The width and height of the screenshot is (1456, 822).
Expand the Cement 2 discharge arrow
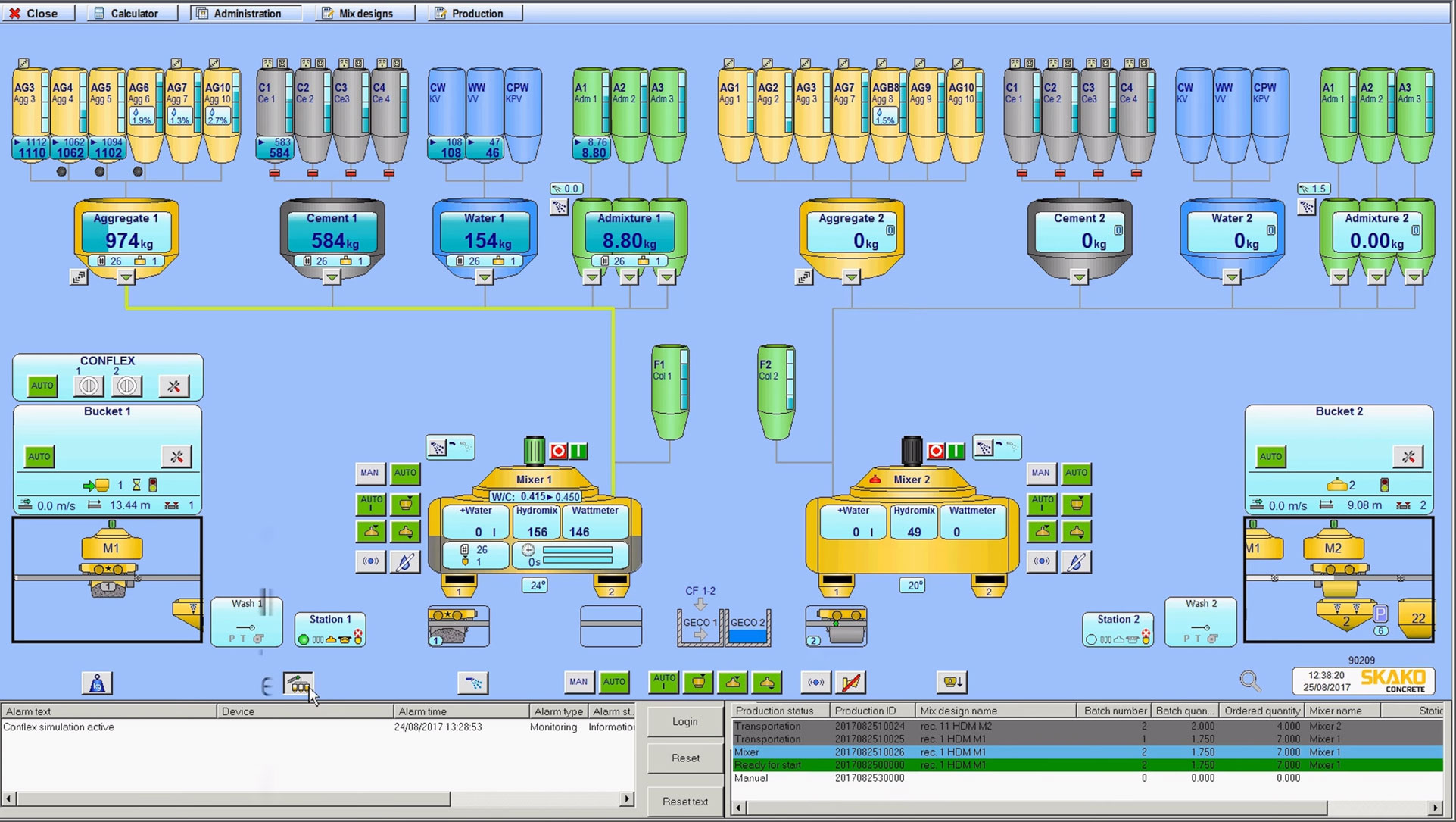(x=1079, y=277)
